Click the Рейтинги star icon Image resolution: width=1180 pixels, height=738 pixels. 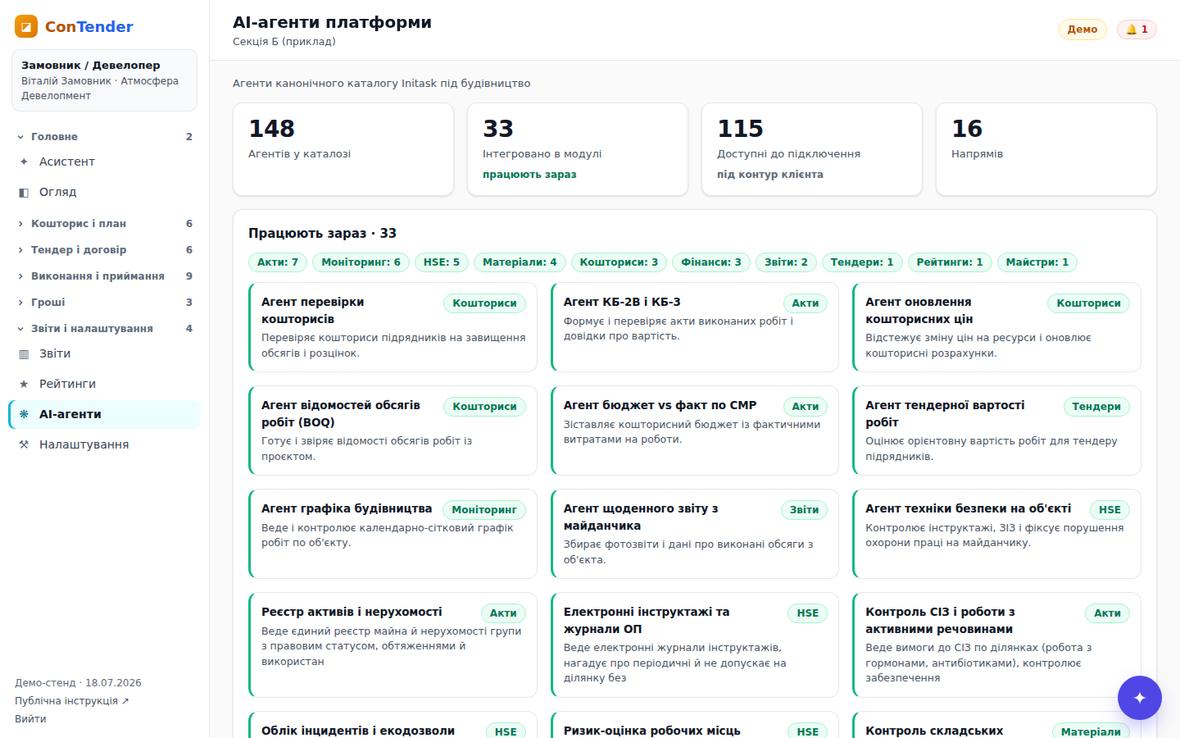[23, 384]
